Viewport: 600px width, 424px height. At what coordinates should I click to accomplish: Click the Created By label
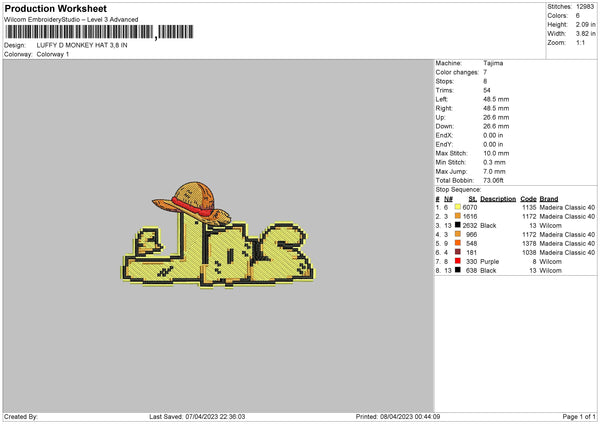[x=21, y=416]
